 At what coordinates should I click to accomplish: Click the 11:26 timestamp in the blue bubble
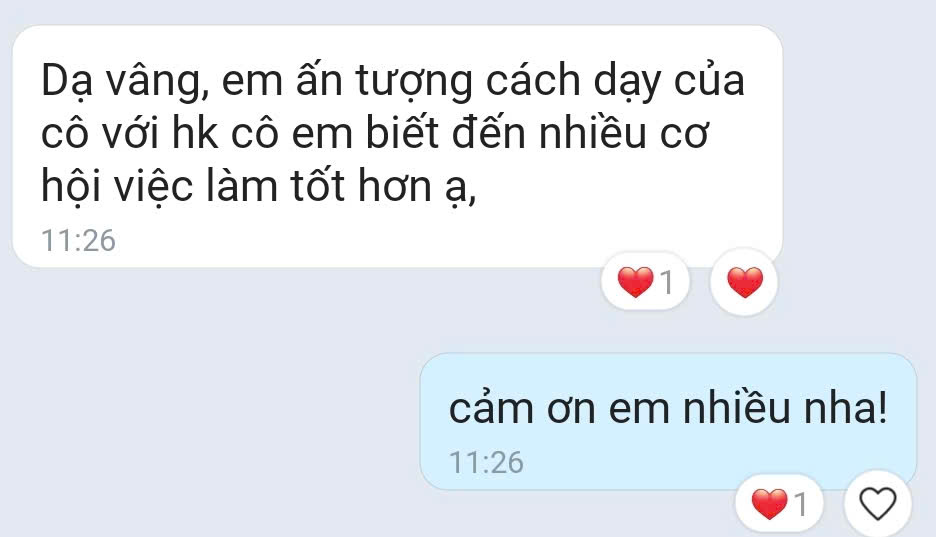(486, 462)
